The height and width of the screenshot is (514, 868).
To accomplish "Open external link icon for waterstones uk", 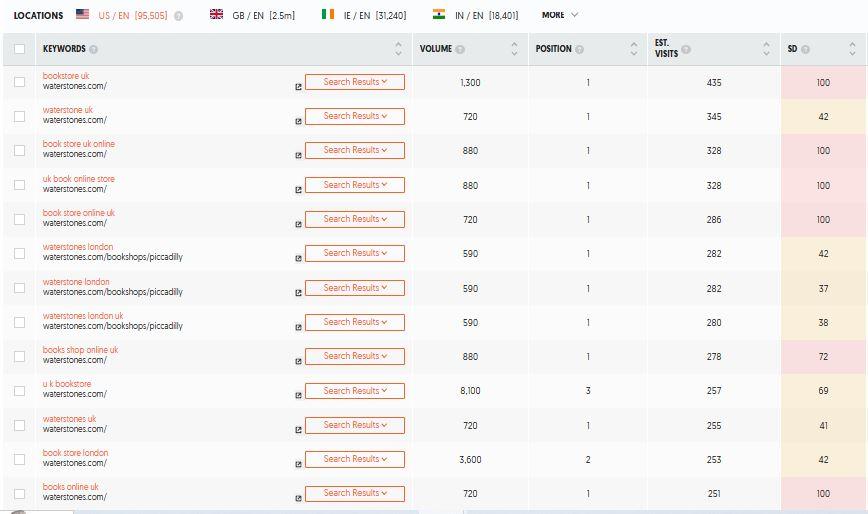I will click(x=298, y=430).
